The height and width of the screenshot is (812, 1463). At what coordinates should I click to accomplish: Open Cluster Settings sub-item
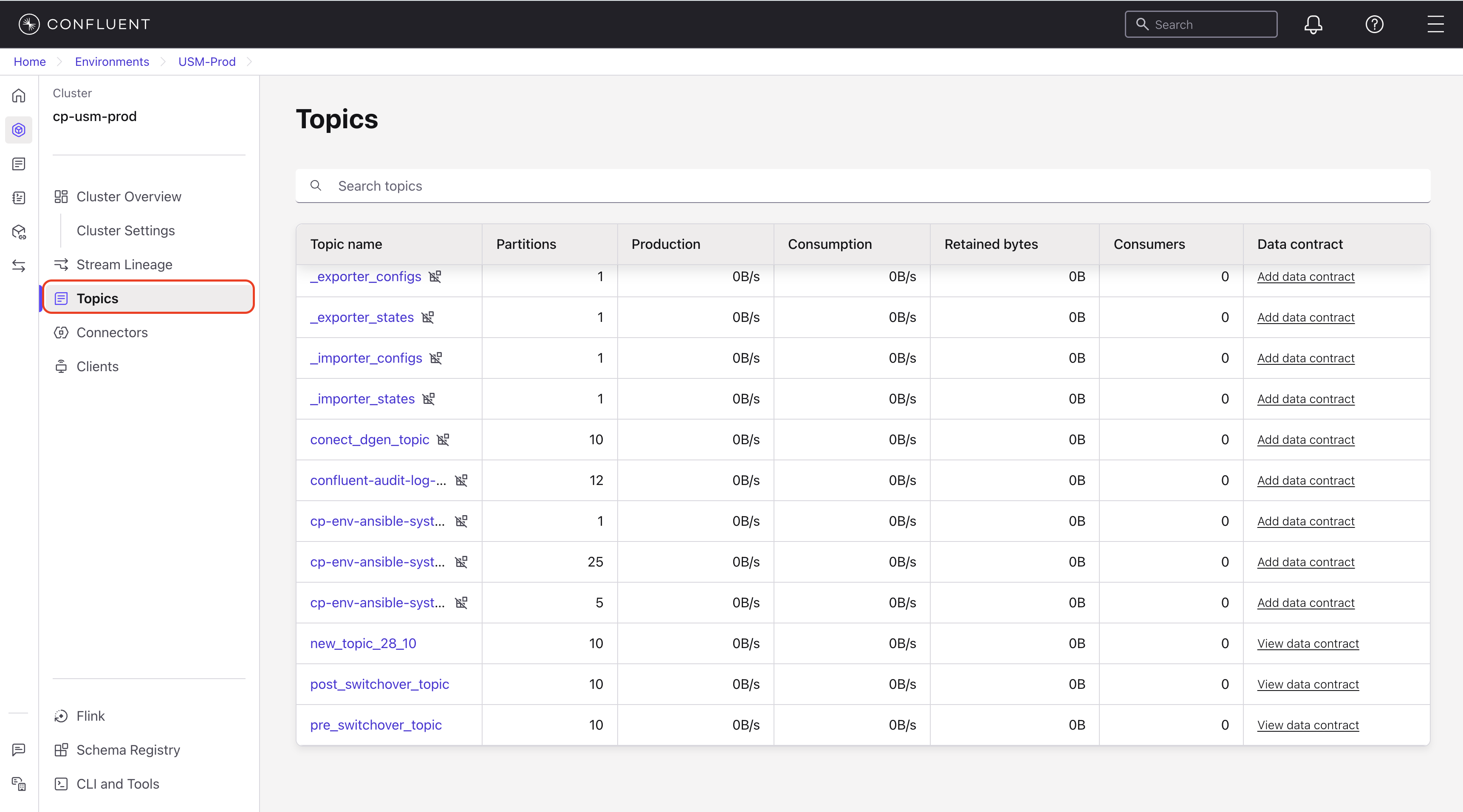pyautogui.click(x=125, y=231)
